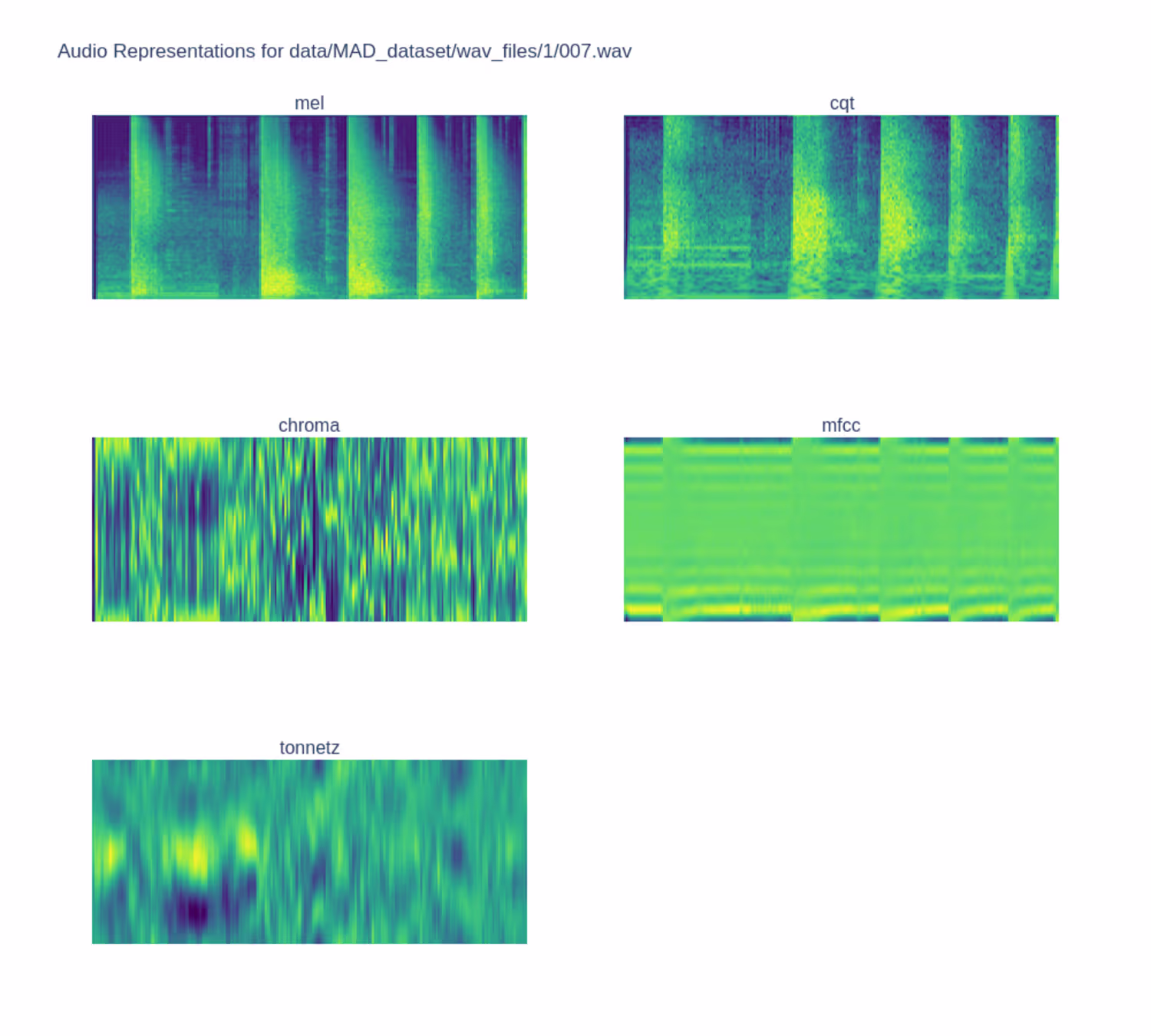Click the cqt spectrogram plot
Viewport: 1151px width, 1036px height.
coord(841,207)
